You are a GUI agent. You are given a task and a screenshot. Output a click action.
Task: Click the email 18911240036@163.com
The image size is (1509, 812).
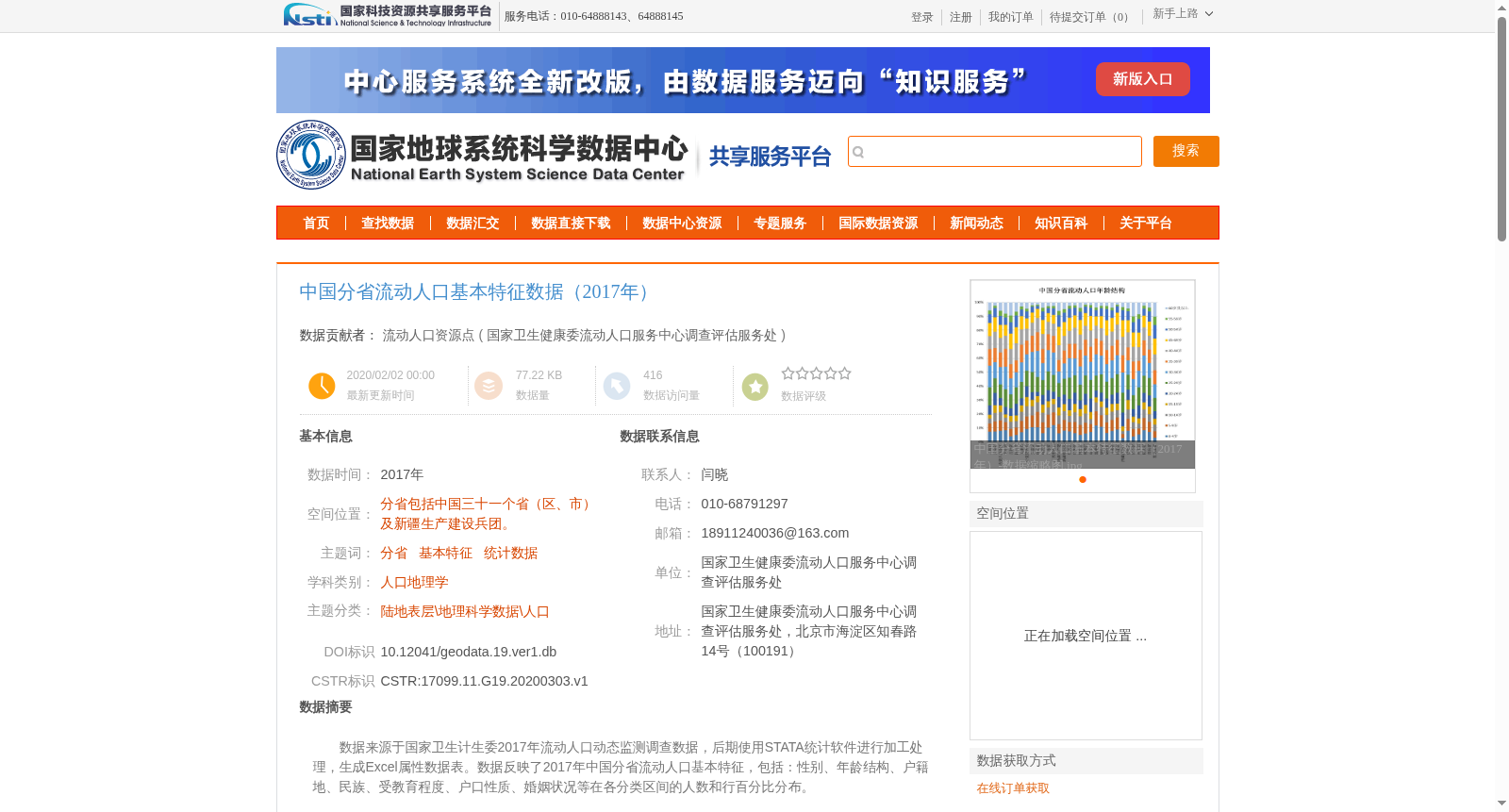point(775,533)
